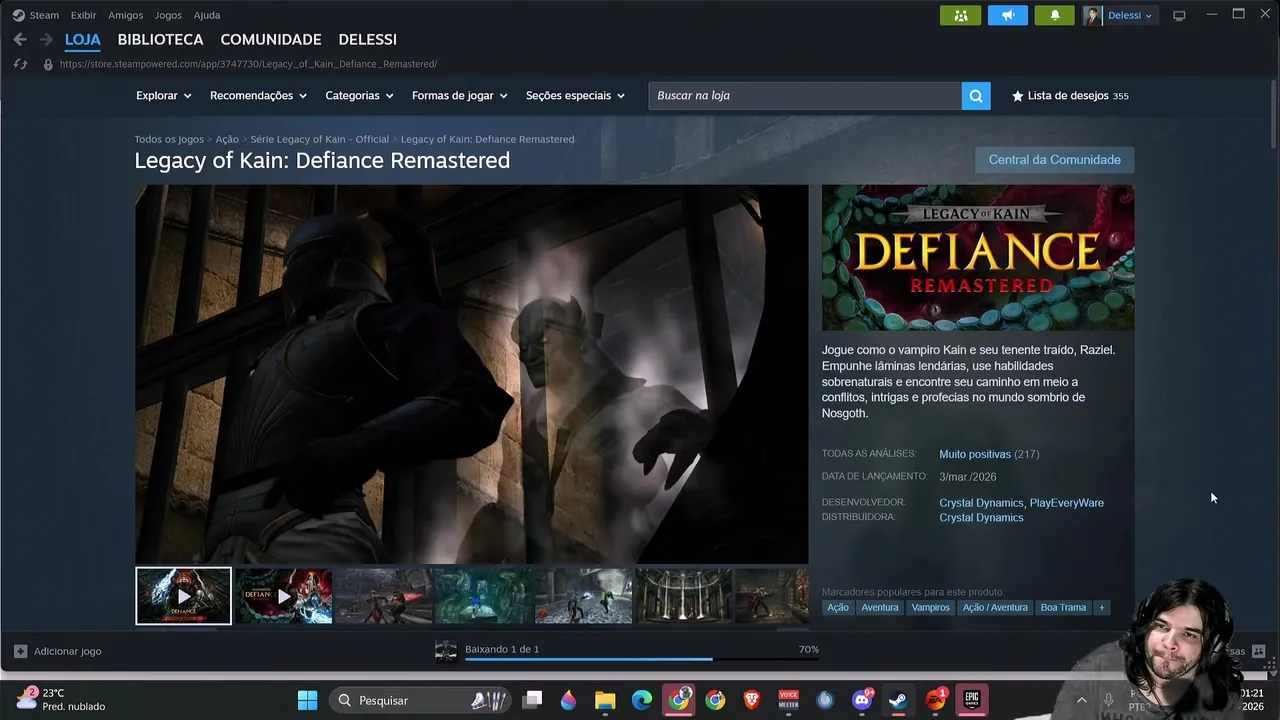Select the Boa Trama tag
This screenshot has height=720, width=1280.
click(x=1063, y=607)
